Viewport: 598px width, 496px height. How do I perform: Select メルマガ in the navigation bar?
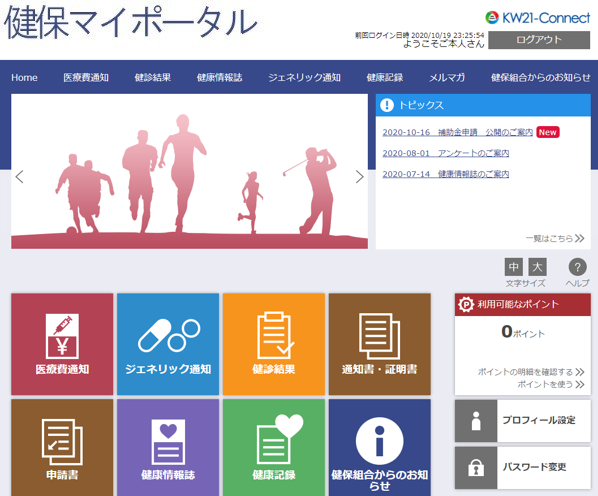coord(447,77)
